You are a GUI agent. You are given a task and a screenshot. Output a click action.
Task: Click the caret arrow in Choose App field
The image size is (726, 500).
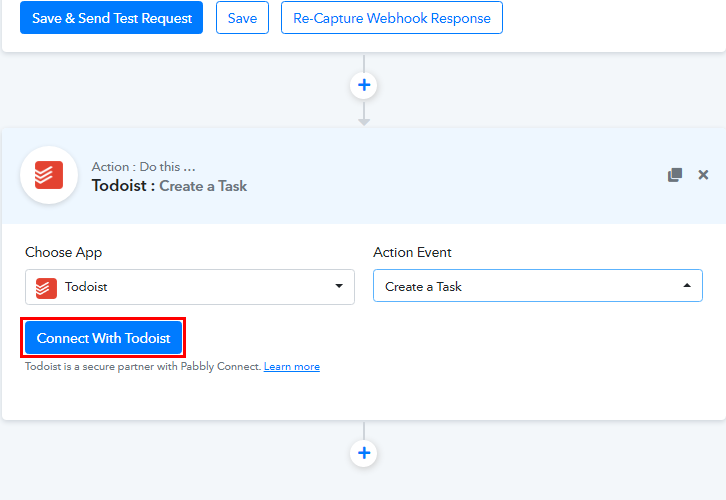point(339,286)
